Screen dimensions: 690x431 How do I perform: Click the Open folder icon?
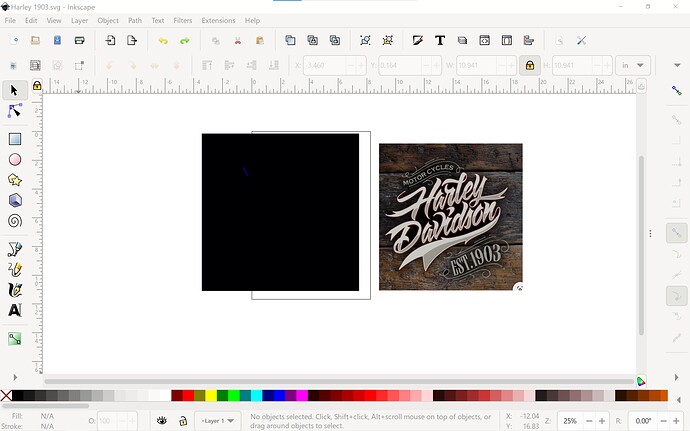pos(35,41)
